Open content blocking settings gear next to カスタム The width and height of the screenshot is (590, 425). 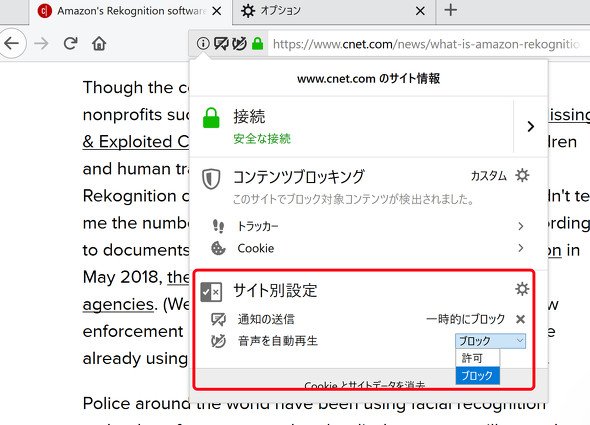pos(522,175)
